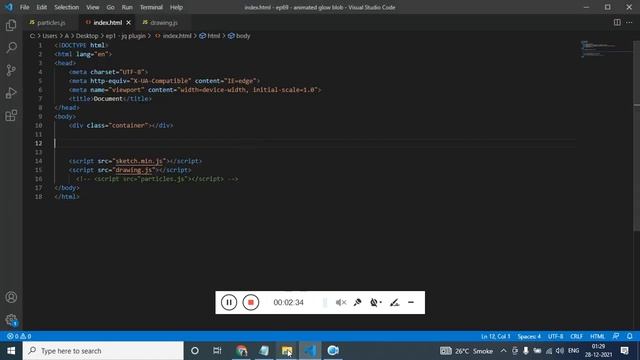
Task: Open Cortana circle on the taskbar
Action: tap(195, 351)
